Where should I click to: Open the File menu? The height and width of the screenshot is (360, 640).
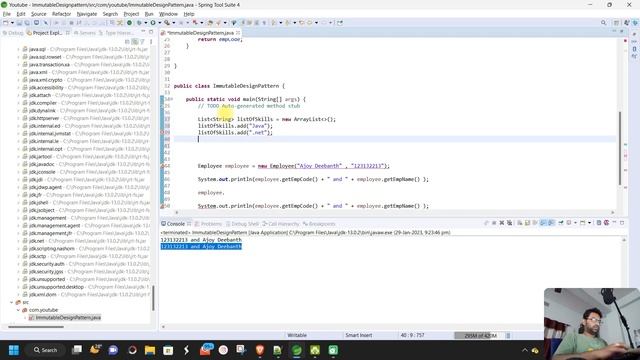click(7, 14)
